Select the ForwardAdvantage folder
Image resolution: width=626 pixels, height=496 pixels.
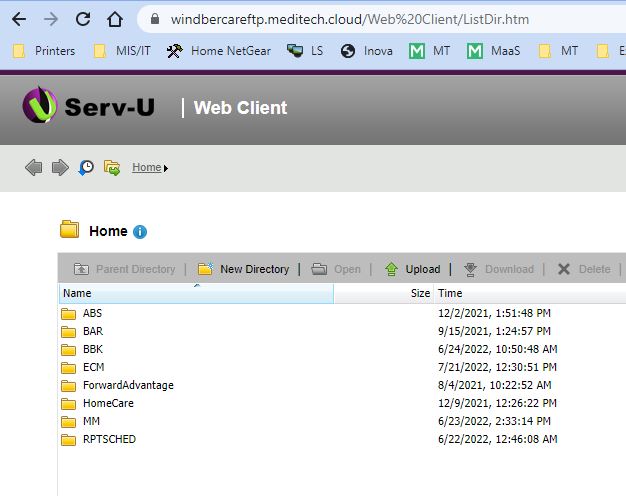pos(127,385)
